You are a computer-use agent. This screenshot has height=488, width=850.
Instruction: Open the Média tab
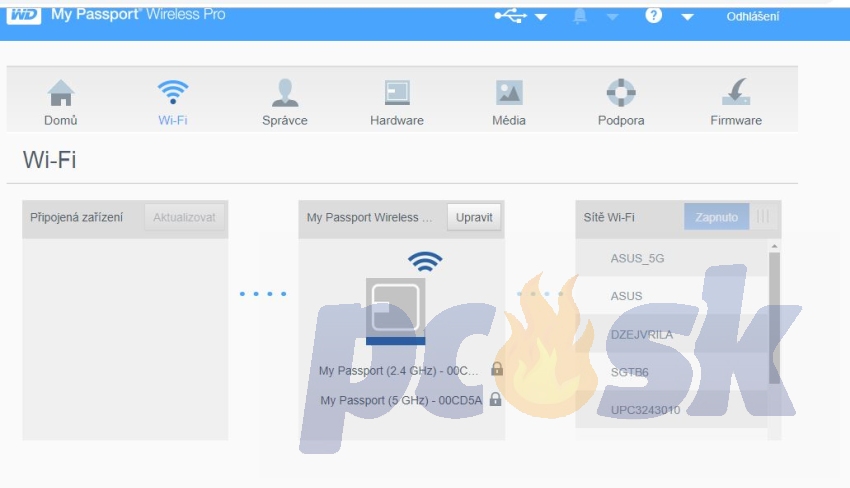[x=509, y=102]
